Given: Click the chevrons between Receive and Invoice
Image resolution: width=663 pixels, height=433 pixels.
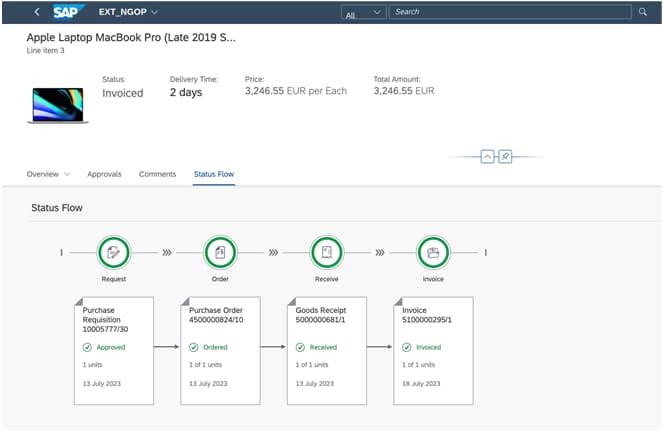Looking at the screenshot, I should click(x=380, y=252).
